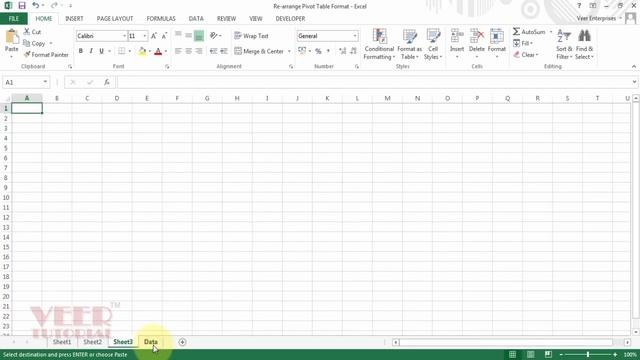Screen dimensions: 640x360
Task: Add a new sheet with plus button
Action: [182, 342]
